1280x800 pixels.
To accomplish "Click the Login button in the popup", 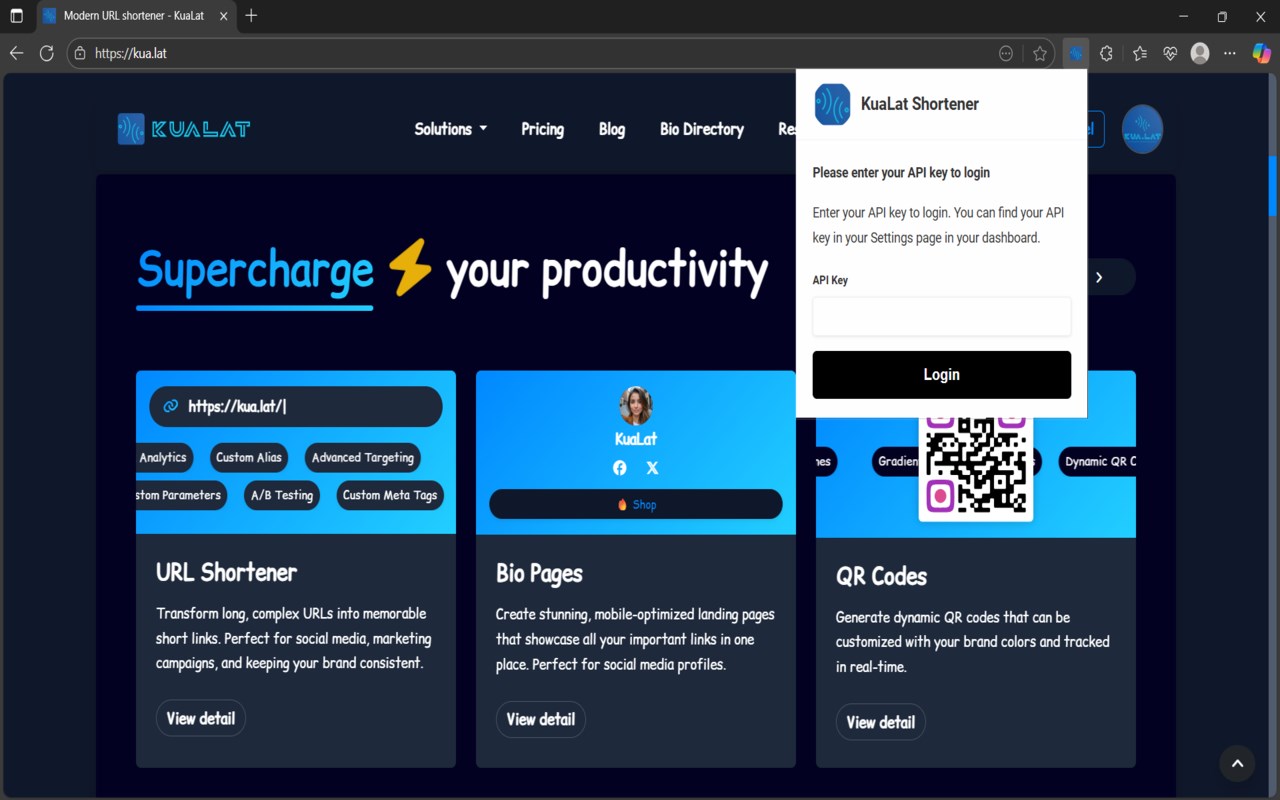I will tap(942, 375).
